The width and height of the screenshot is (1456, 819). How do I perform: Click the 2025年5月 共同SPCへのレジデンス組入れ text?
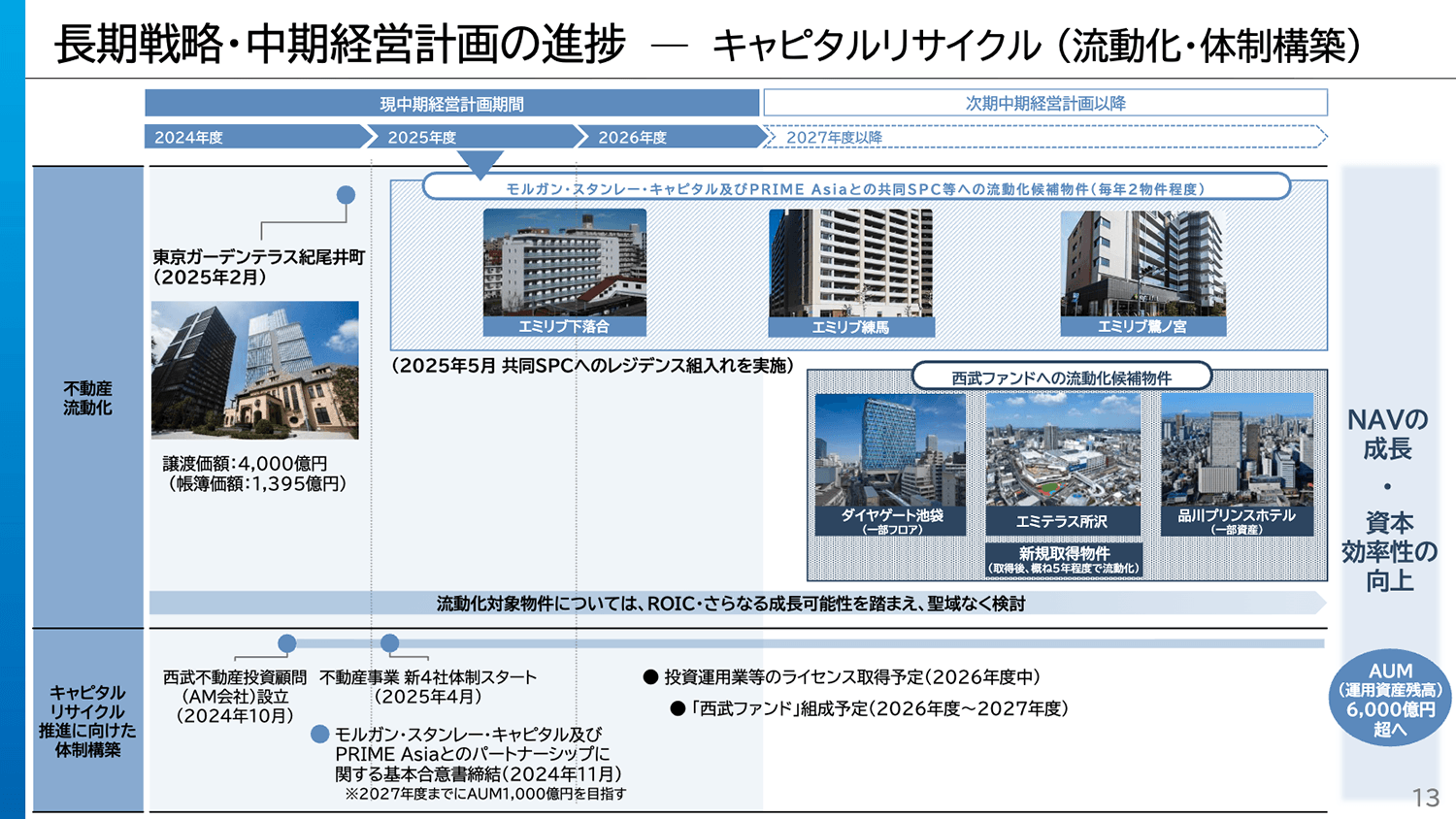coord(593,366)
